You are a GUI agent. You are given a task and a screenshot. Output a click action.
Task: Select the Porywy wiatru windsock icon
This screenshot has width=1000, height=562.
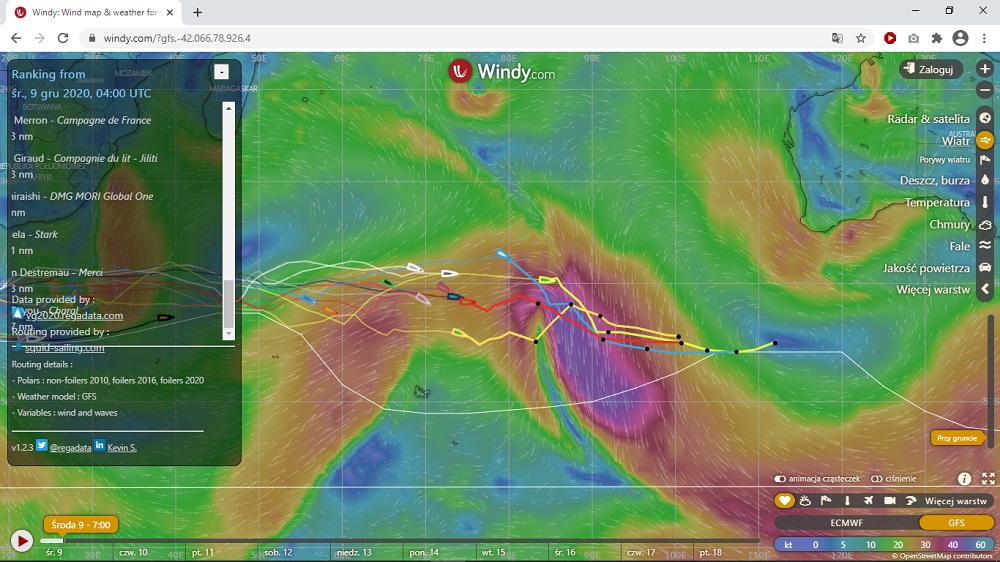point(985,159)
